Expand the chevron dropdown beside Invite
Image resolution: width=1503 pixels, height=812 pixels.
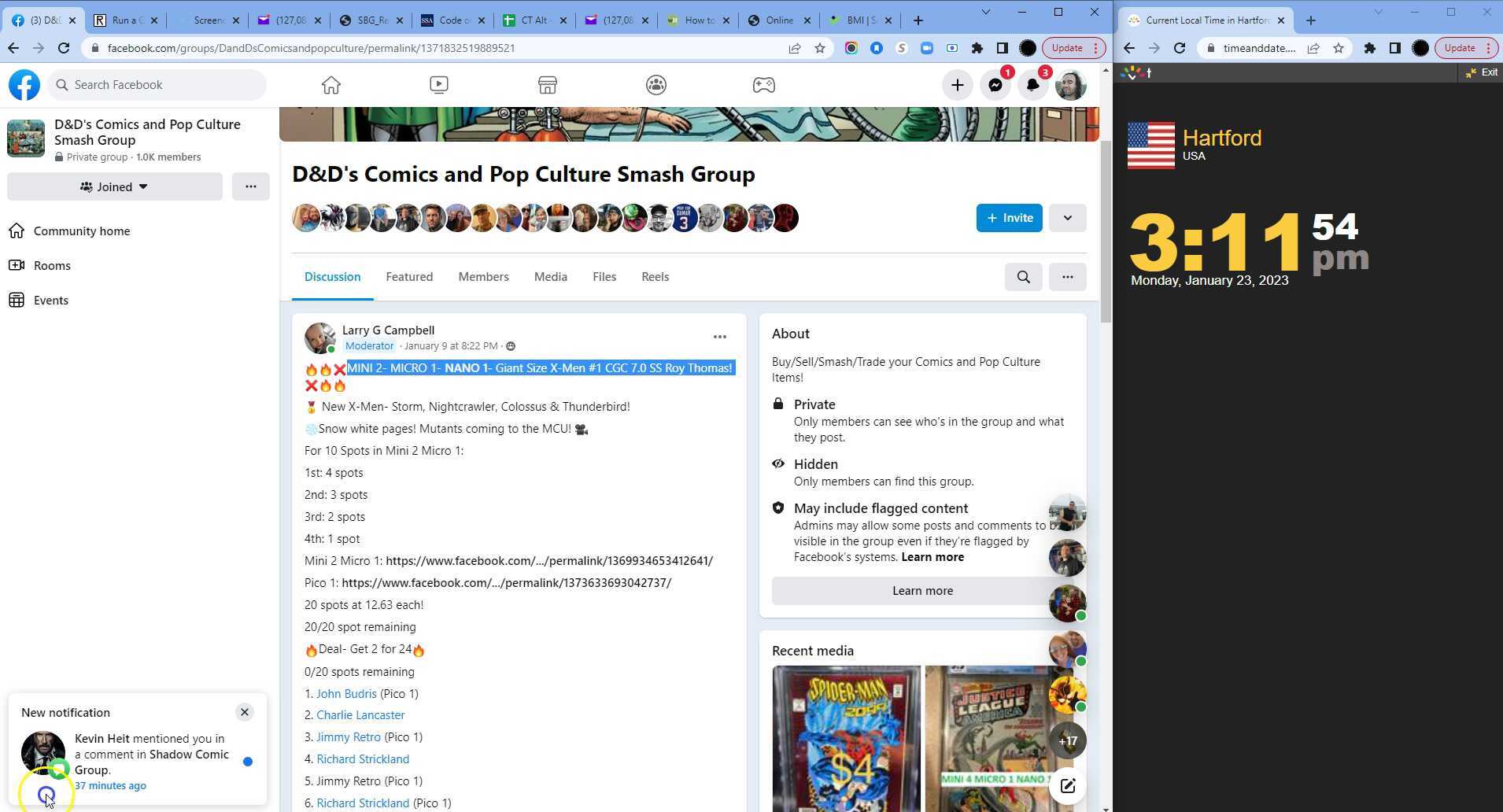pos(1067,218)
